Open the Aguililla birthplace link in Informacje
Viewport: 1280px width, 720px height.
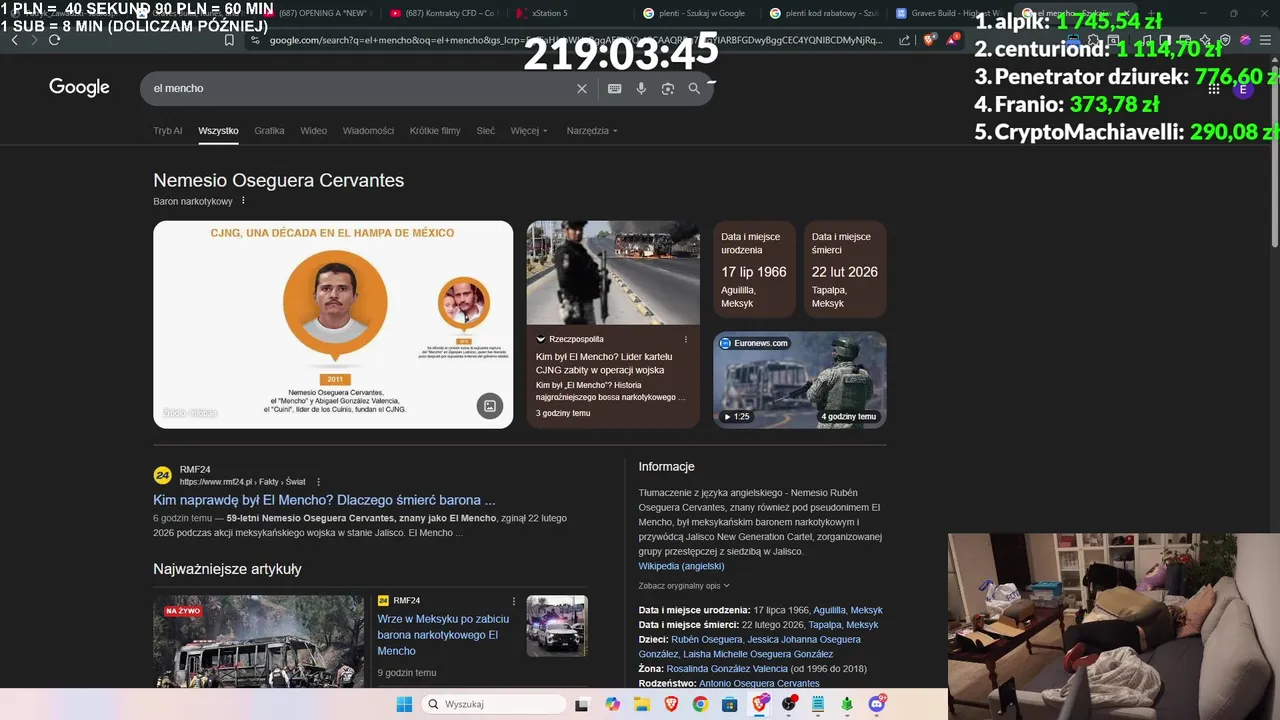829,610
